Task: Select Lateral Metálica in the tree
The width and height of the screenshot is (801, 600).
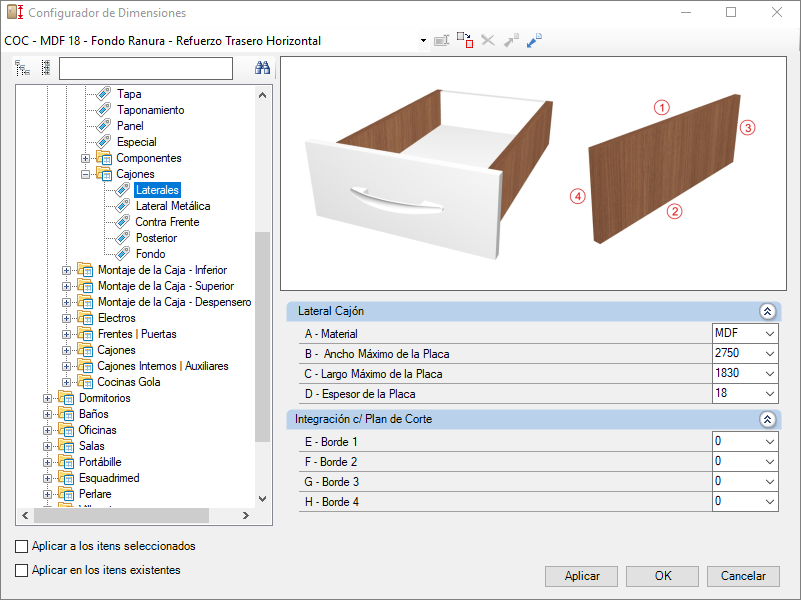Action: (x=173, y=206)
